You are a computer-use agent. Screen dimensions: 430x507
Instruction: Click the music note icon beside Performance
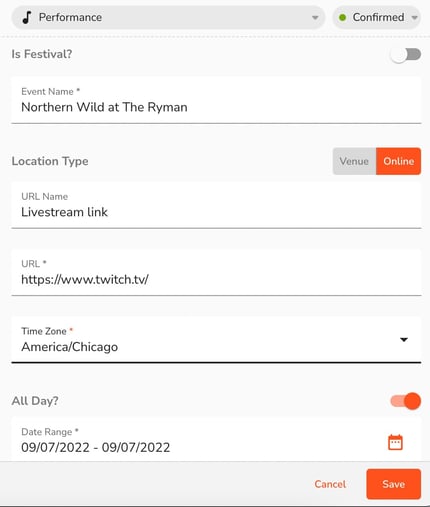27,17
